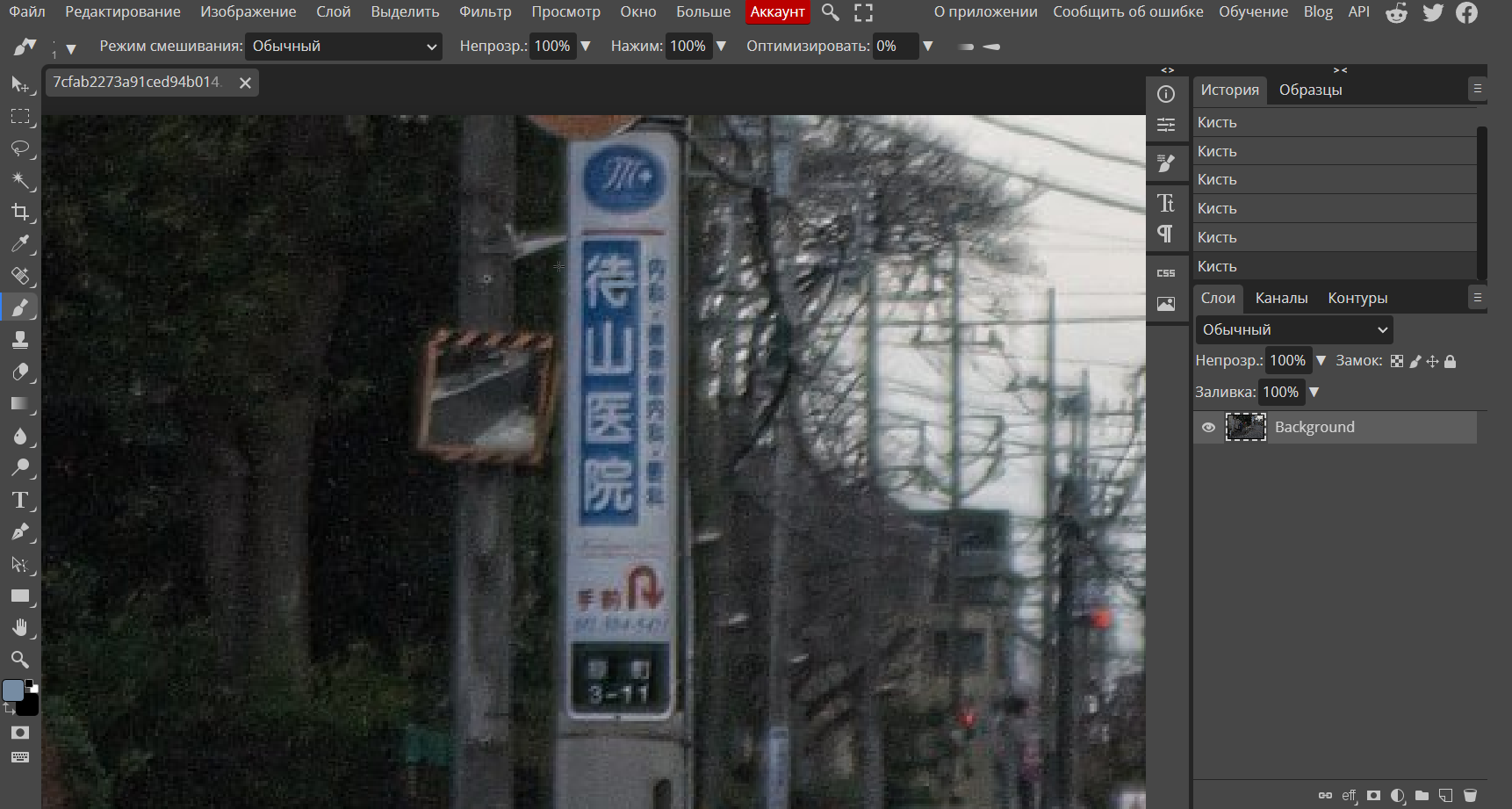This screenshot has height=809, width=1512.
Task: Delete layer using trash icon
Action: click(x=1470, y=796)
